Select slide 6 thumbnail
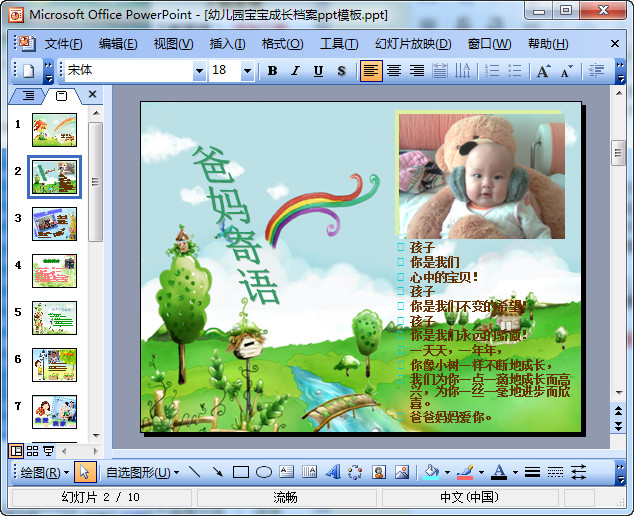This screenshot has width=634, height=516. (55, 365)
